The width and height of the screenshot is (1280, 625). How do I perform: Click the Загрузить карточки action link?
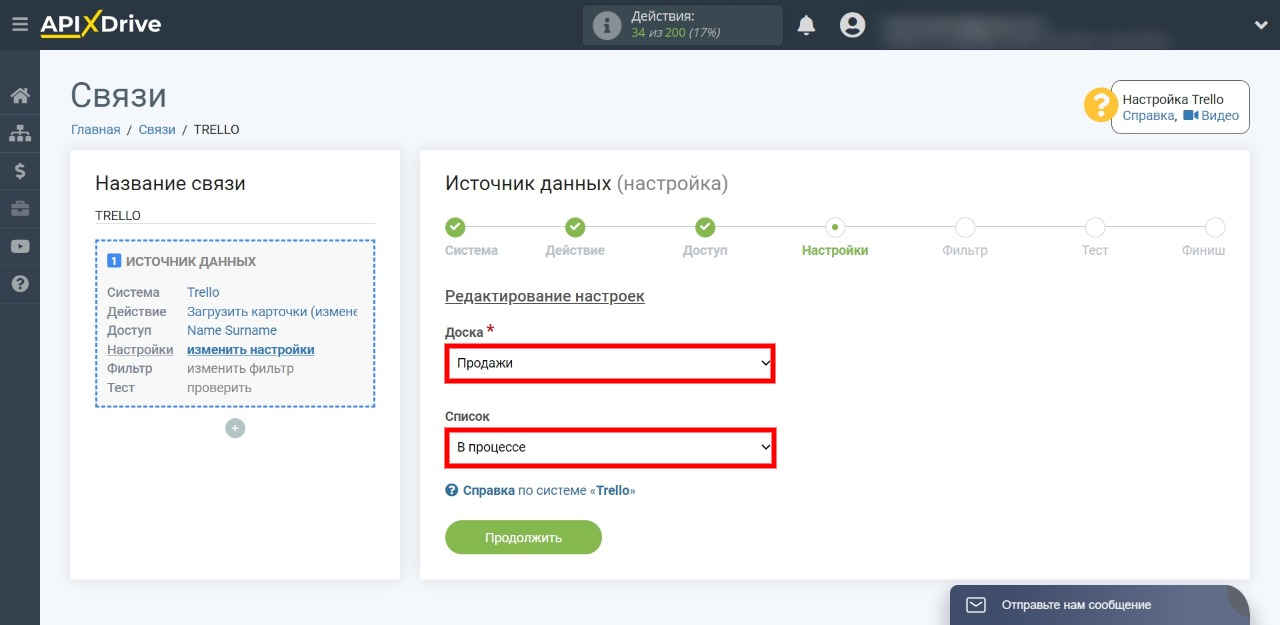[272, 312]
